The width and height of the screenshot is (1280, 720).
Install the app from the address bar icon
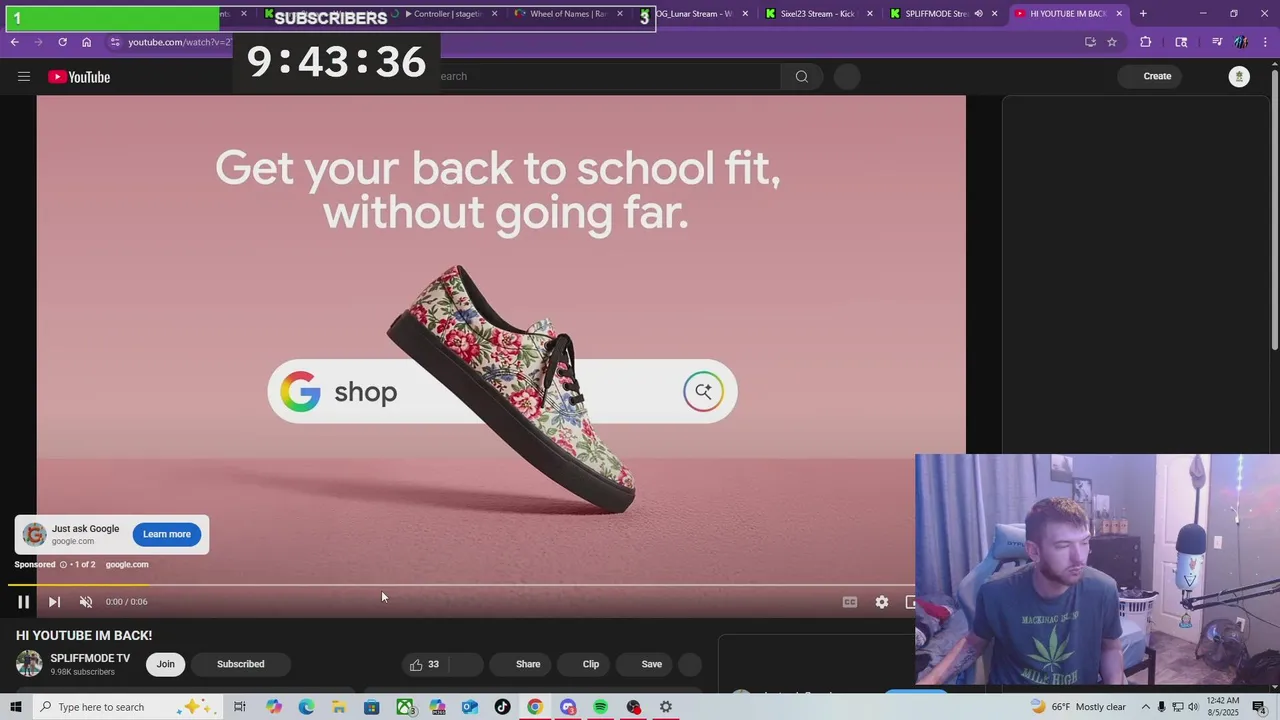(x=1090, y=42)
